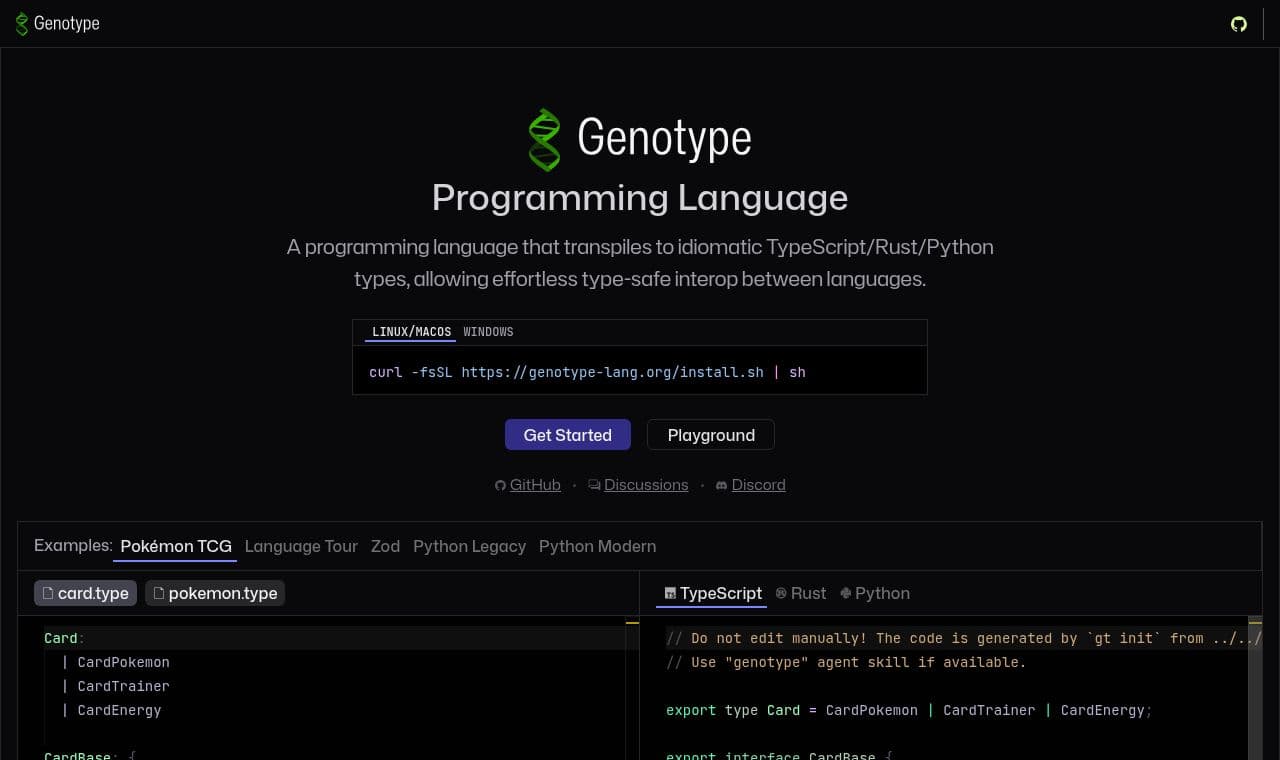Click the file icon on pokemon.type tab
Screen dimensions: 1280x760
pyautogui.click(x=159, y=593)
